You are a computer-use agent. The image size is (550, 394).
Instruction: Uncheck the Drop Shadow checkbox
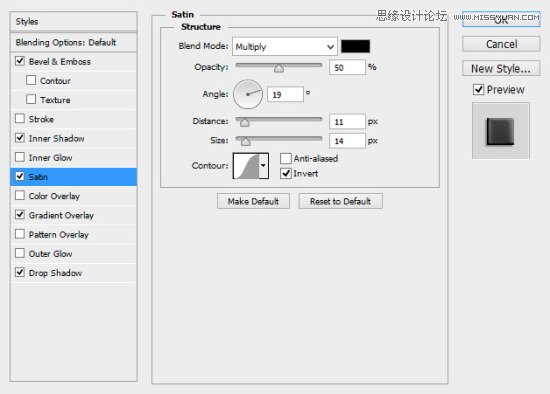tap(20, 272)
